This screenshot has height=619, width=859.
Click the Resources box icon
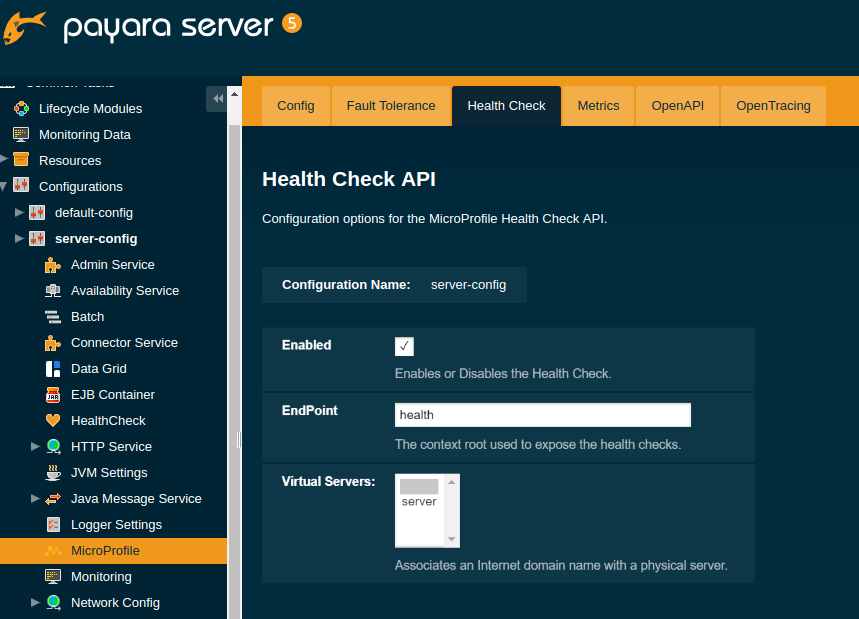tap(21, 159)
